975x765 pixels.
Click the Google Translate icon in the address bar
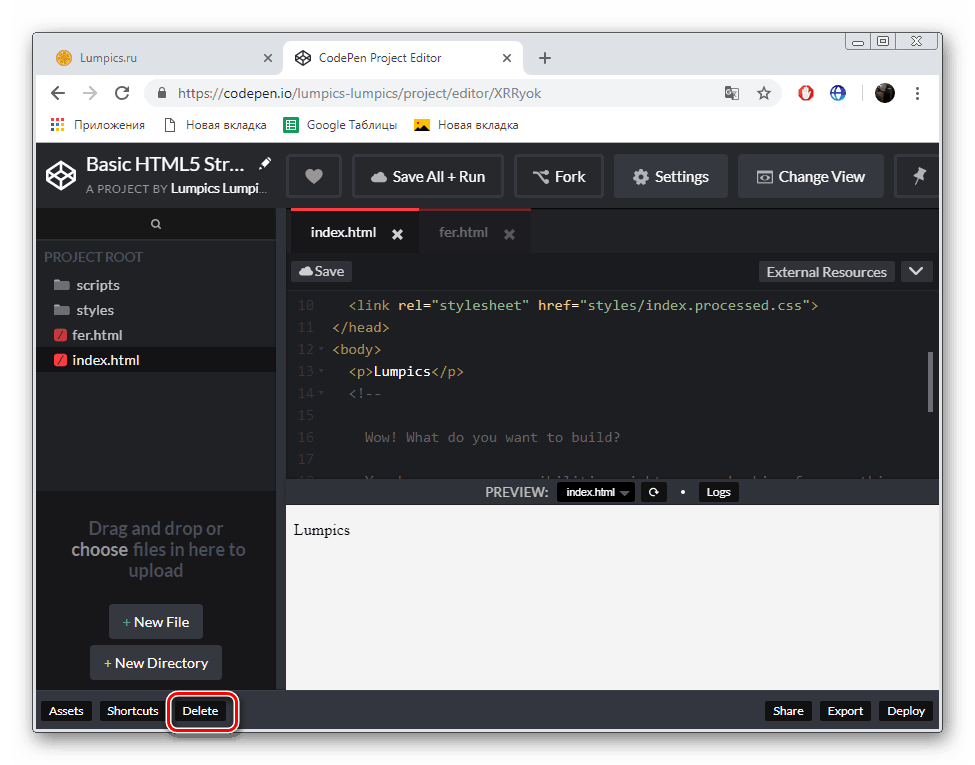coord(731,92)
